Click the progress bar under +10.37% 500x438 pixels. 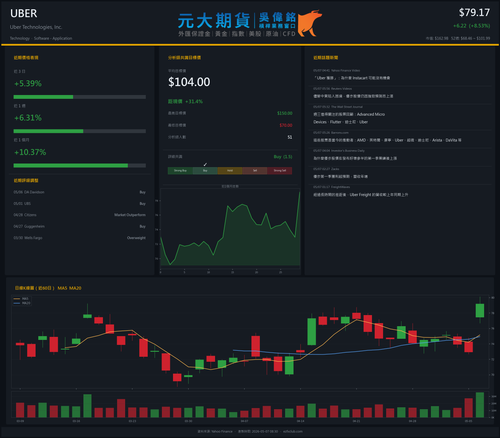coord(80,166)
